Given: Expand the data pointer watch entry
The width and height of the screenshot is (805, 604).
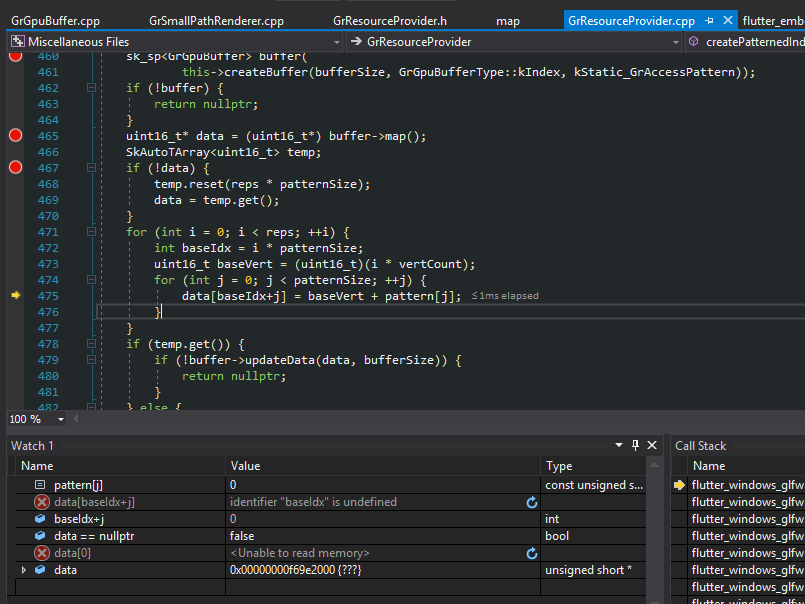Looking at the screenshot, I should point(24,570).
